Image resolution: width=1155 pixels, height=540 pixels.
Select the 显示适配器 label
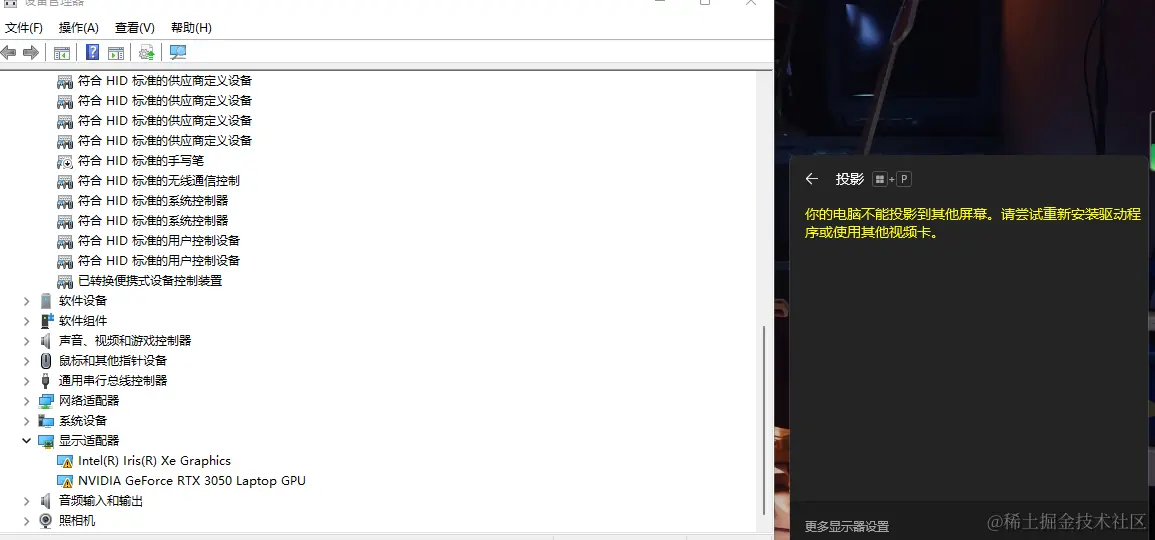[x=88, y=441]
